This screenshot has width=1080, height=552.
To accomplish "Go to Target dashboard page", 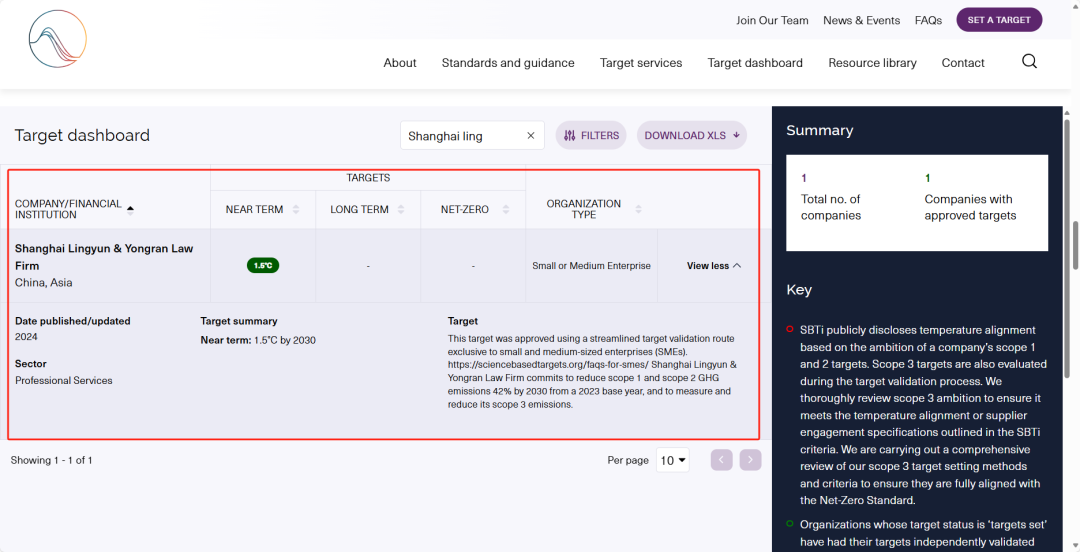I will pyautogui.click(x=755, y=63).
